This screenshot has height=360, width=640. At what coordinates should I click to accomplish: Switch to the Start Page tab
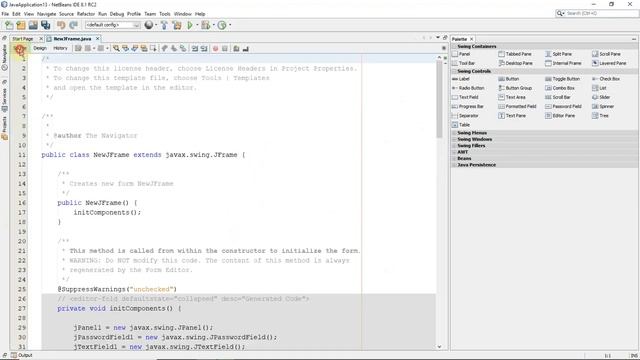[x=22, y=39]
